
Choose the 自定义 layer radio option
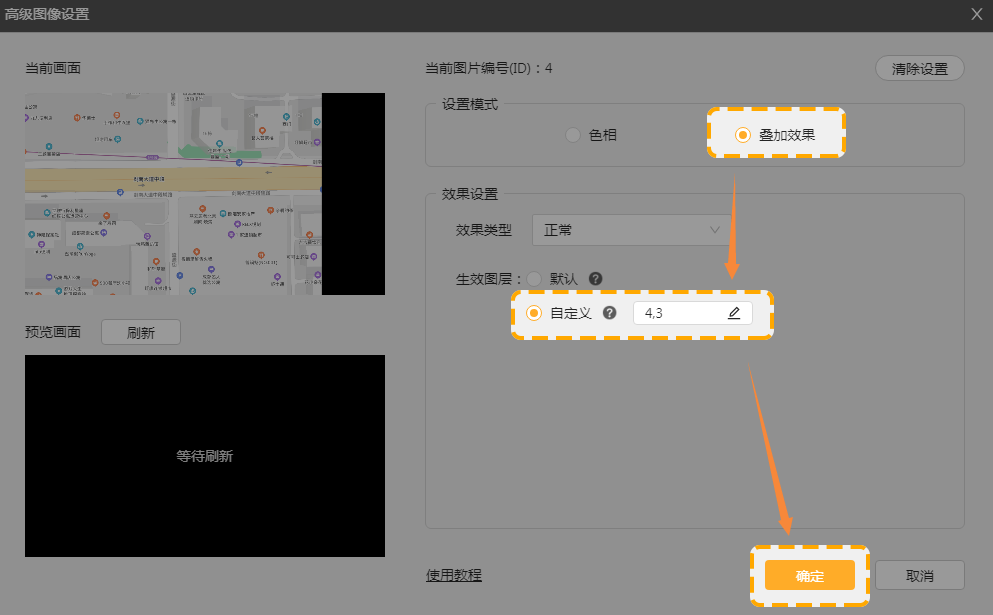point(534,313)
